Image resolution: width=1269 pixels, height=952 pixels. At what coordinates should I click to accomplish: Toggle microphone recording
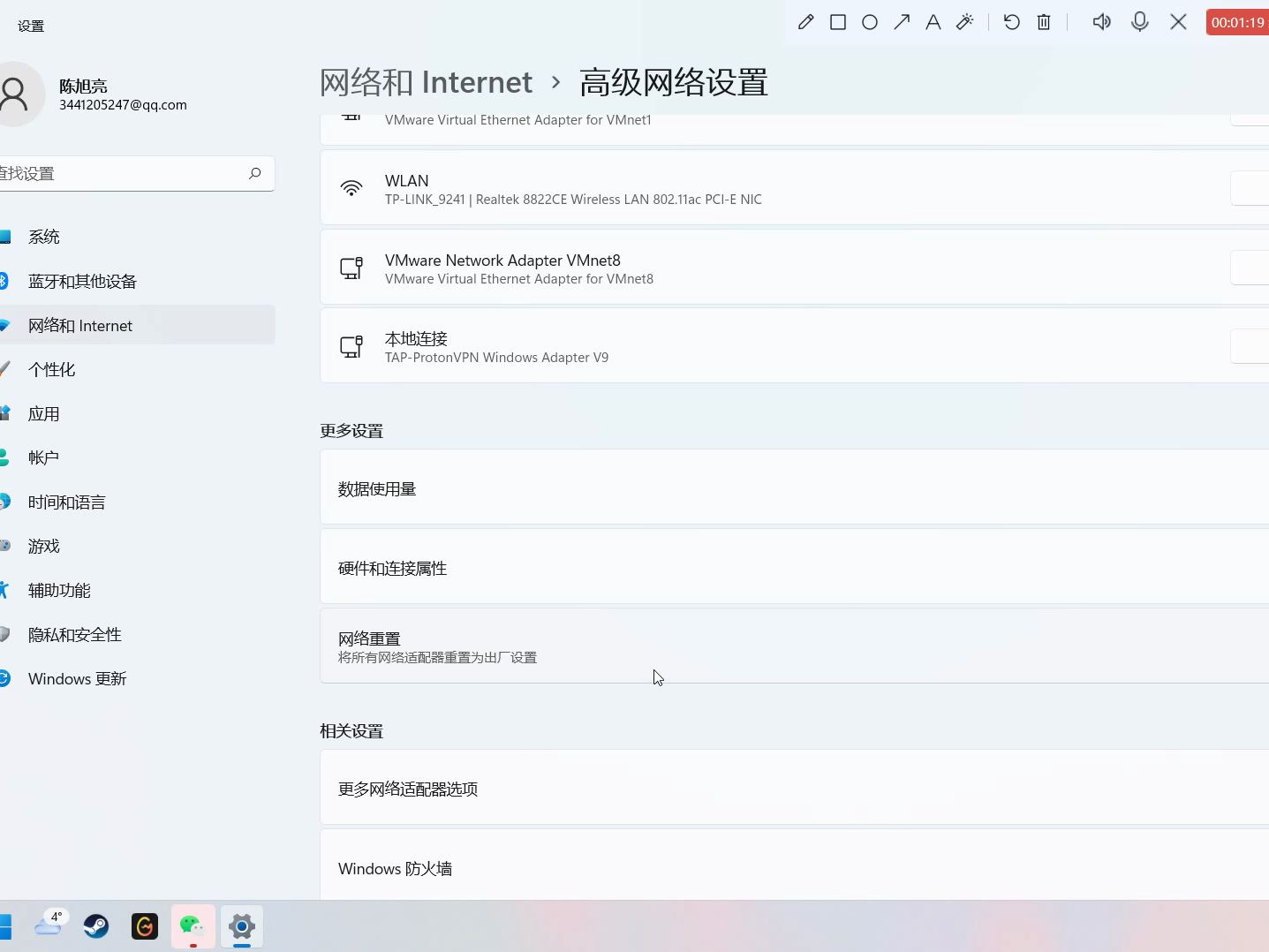[1140, 22]
